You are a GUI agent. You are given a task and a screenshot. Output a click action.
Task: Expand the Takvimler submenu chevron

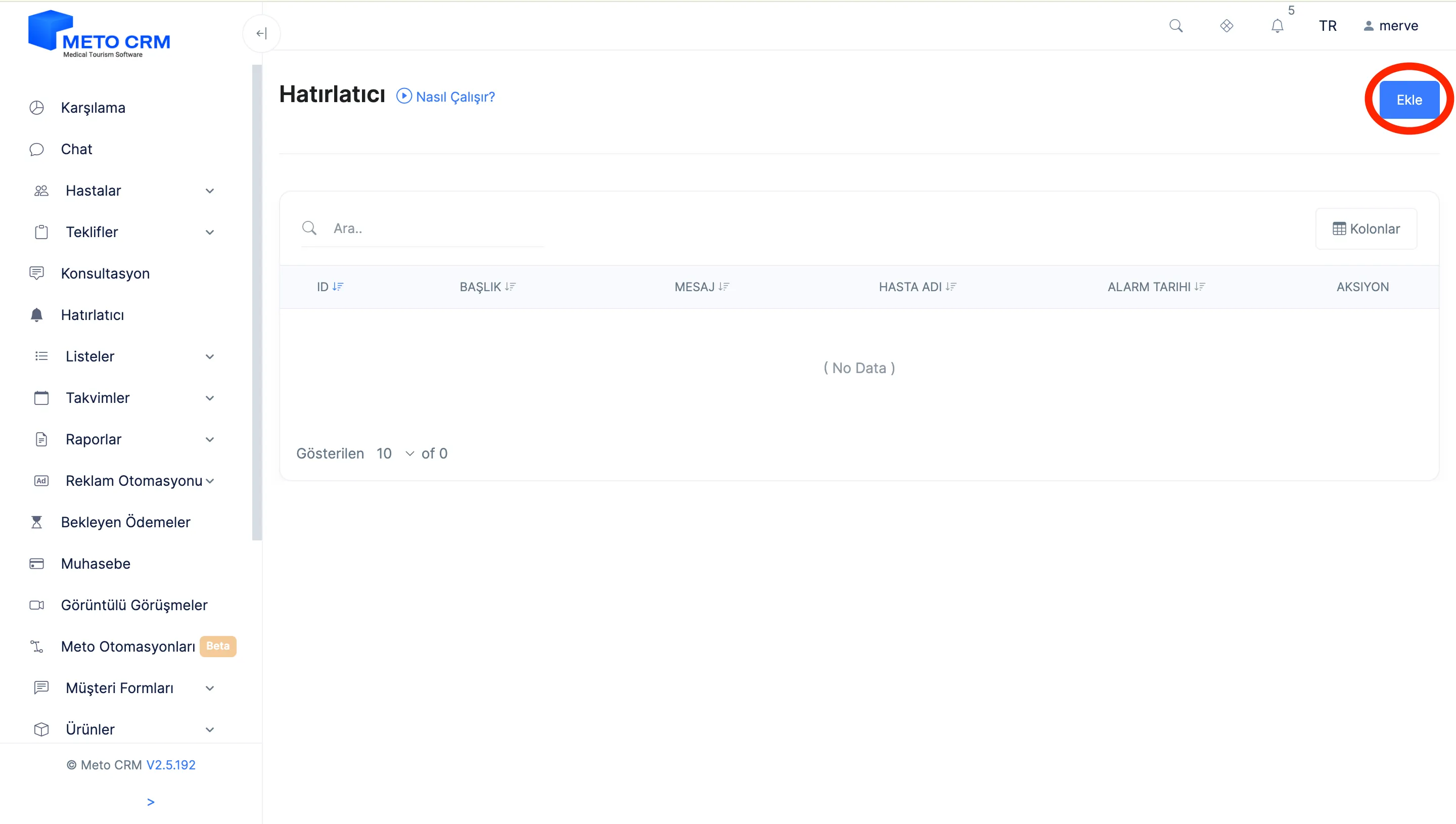click(209, 398)
